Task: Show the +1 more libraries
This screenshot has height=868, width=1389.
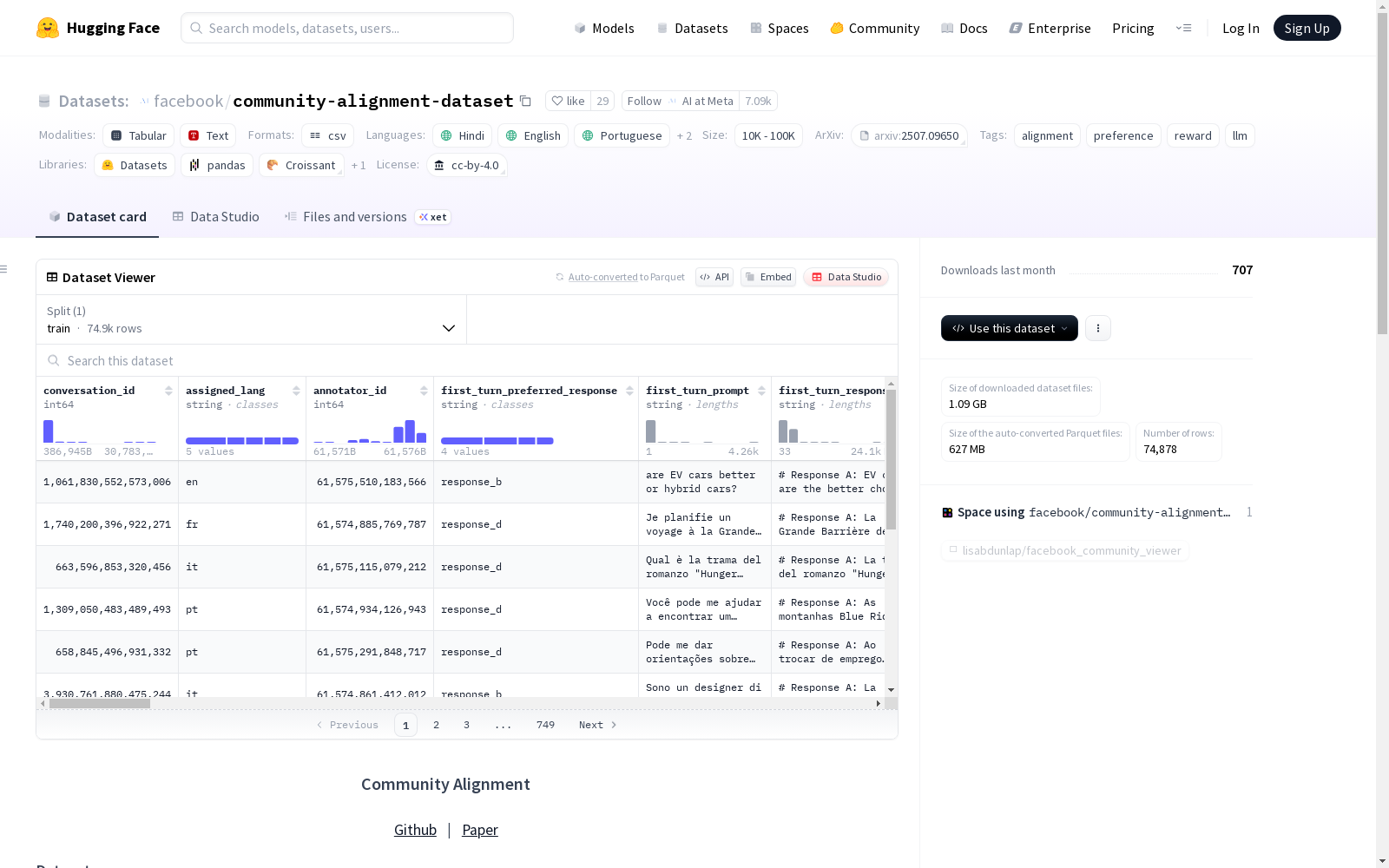Action: click(x=359, y=165)
